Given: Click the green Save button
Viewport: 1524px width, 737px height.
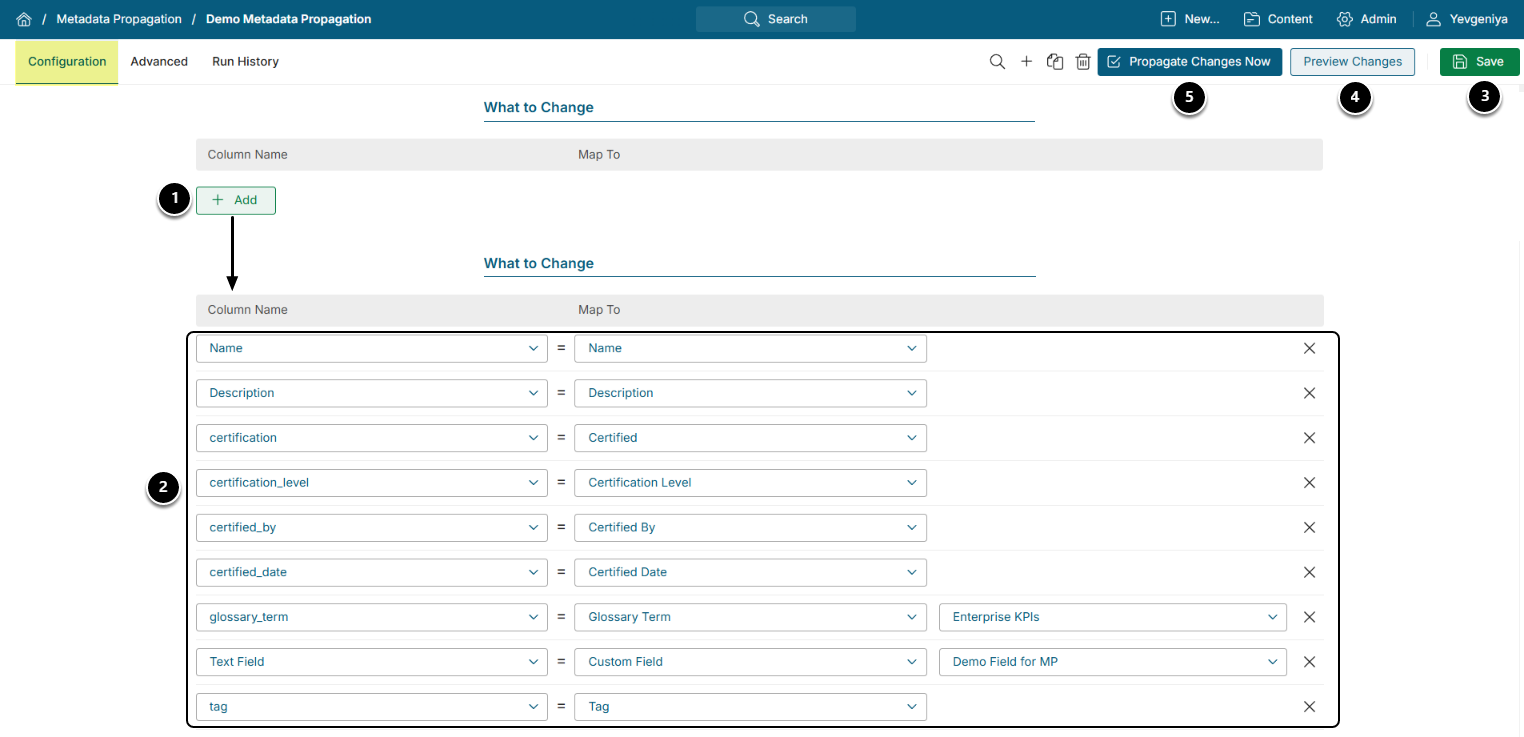Looking at the screenshot, I should [1479, 62].
